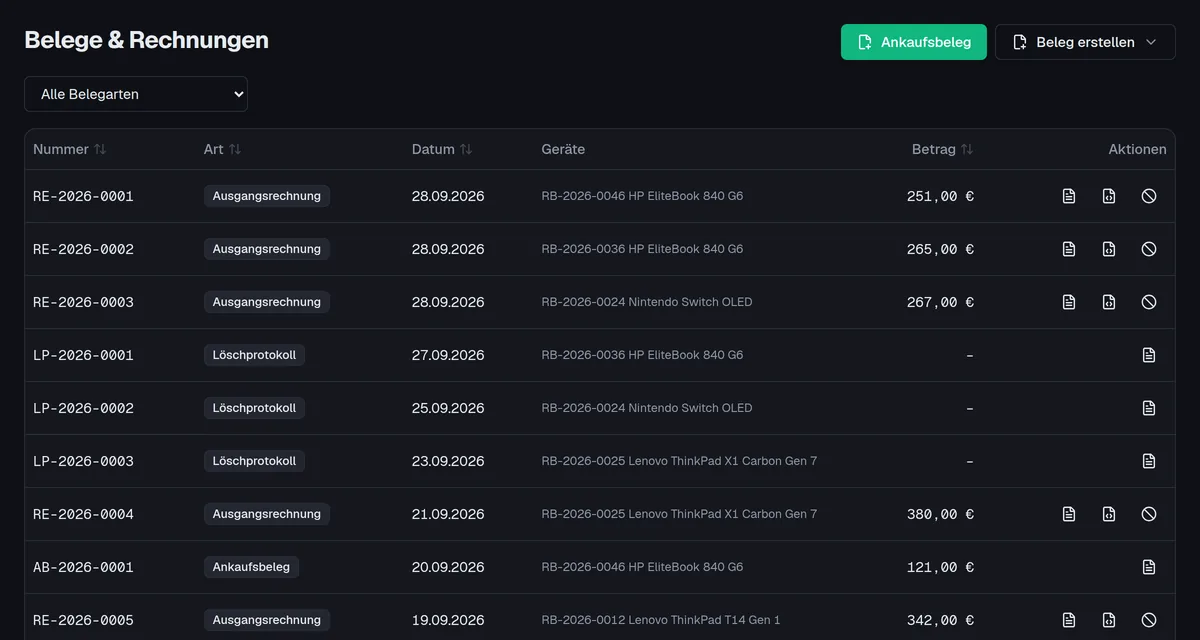Click the device text RB-2026-0012 Lenovo ThinkPad T14 Gen 1

[661, 620]
